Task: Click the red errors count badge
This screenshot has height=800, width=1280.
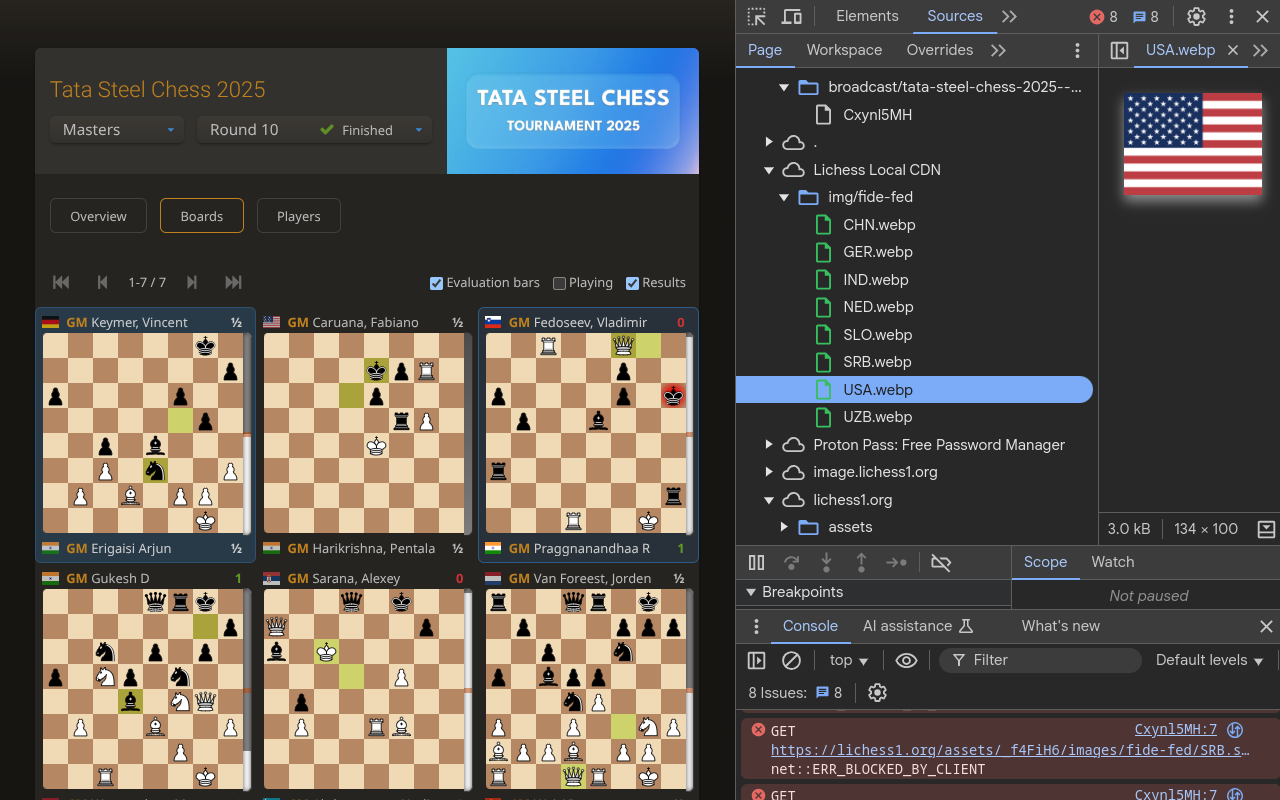Action: coord(1103,16)
